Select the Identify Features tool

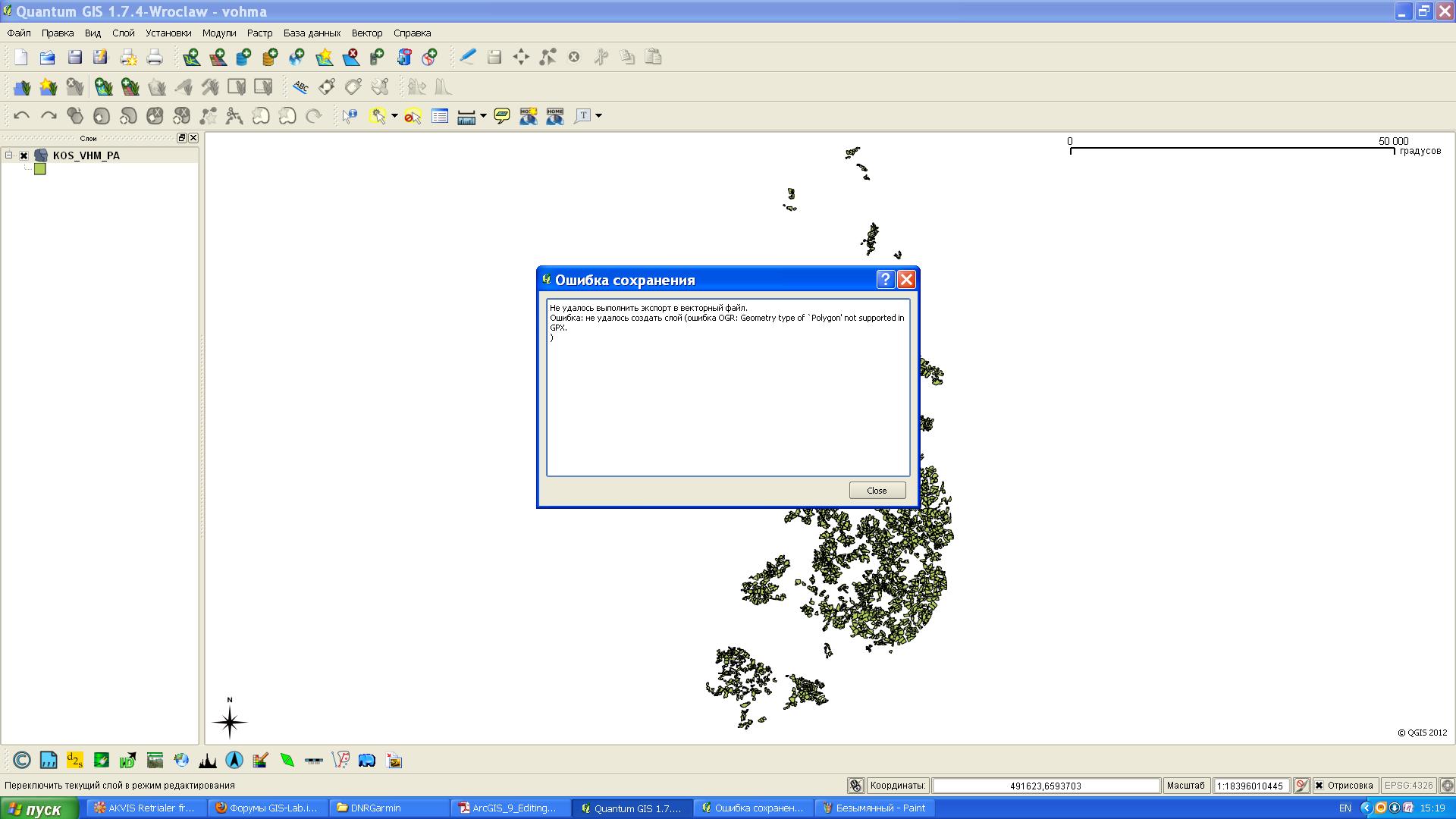tap(349, 116)
